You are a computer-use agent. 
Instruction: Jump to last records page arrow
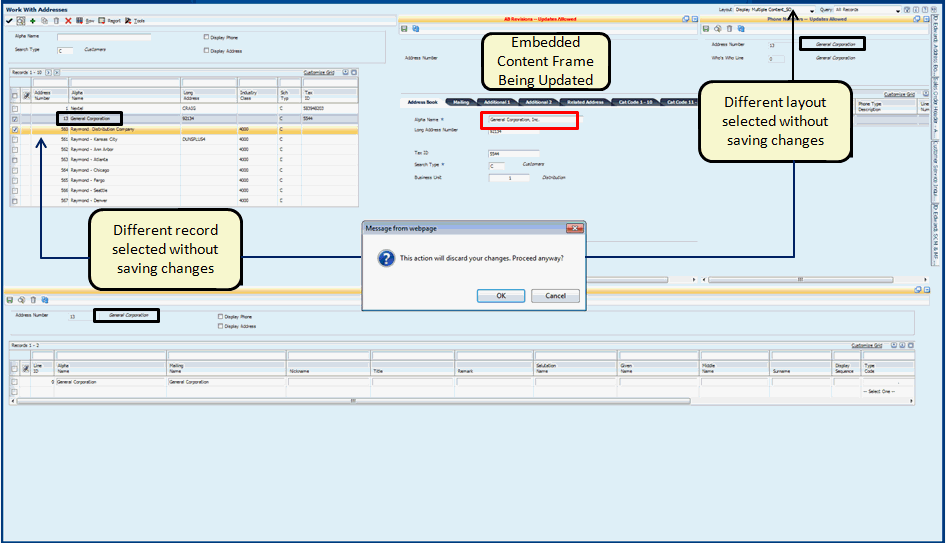pos(57,72)
